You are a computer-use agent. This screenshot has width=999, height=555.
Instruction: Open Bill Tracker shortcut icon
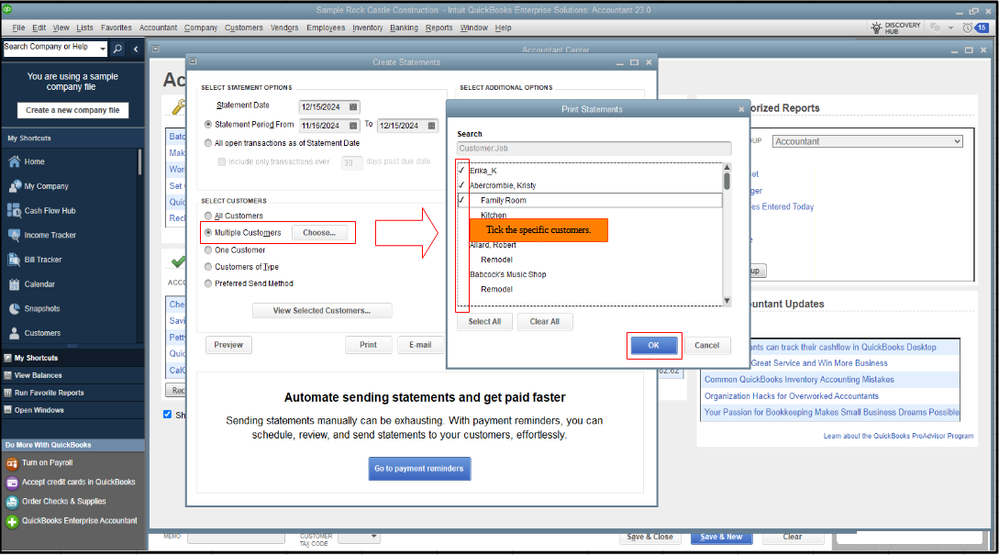coord(14,259)
